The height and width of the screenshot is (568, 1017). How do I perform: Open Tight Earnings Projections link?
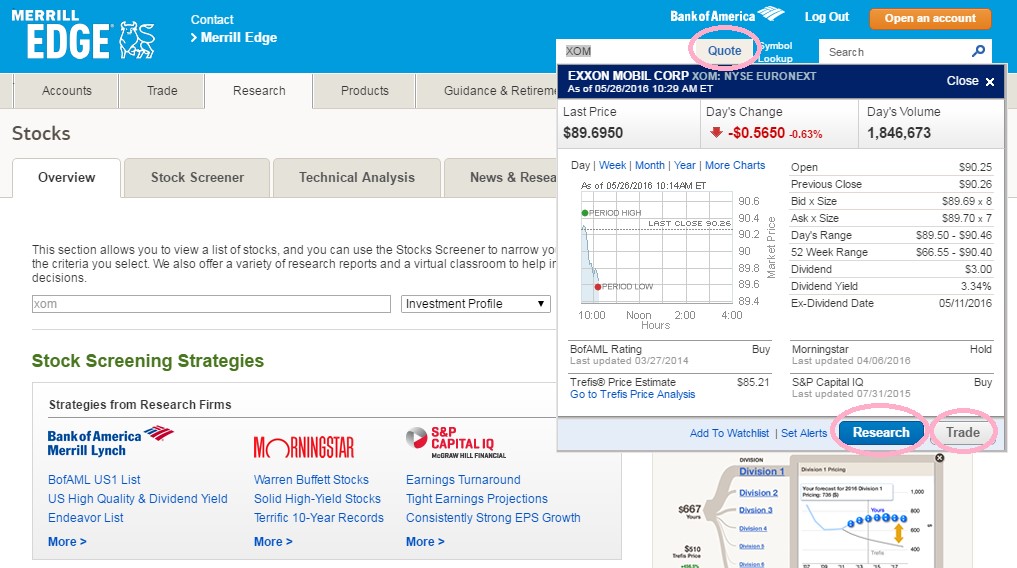477,499
